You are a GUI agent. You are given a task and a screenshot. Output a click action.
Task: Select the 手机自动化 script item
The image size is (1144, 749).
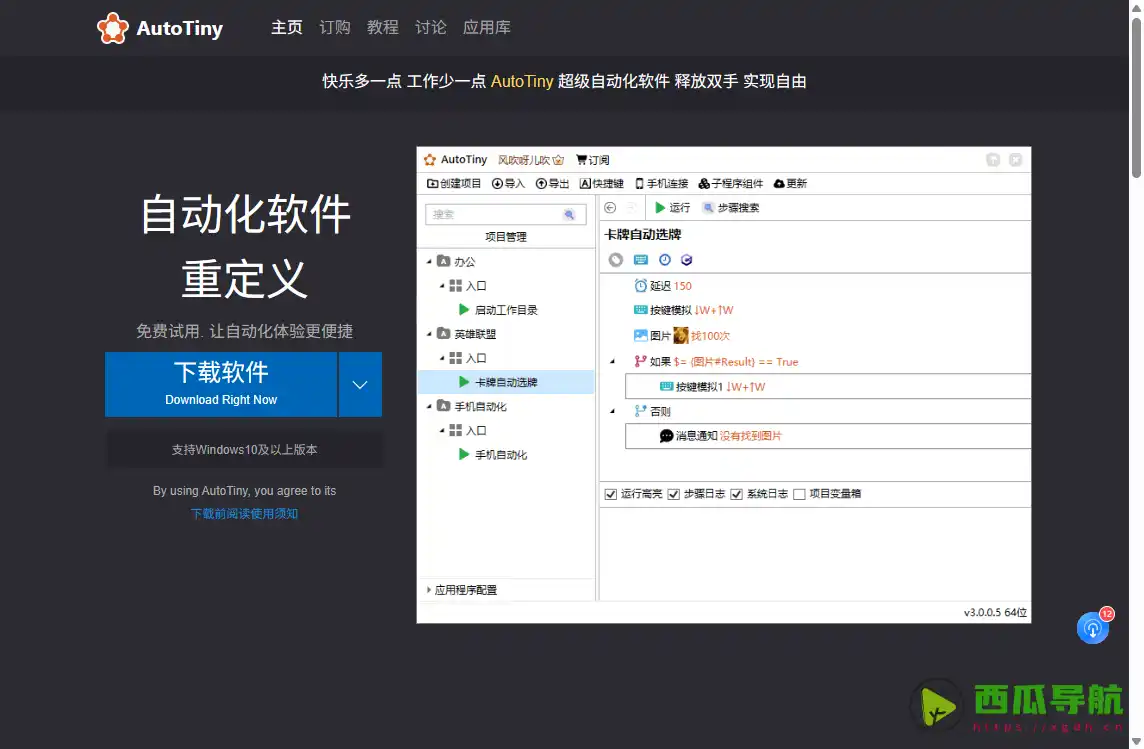493,454
